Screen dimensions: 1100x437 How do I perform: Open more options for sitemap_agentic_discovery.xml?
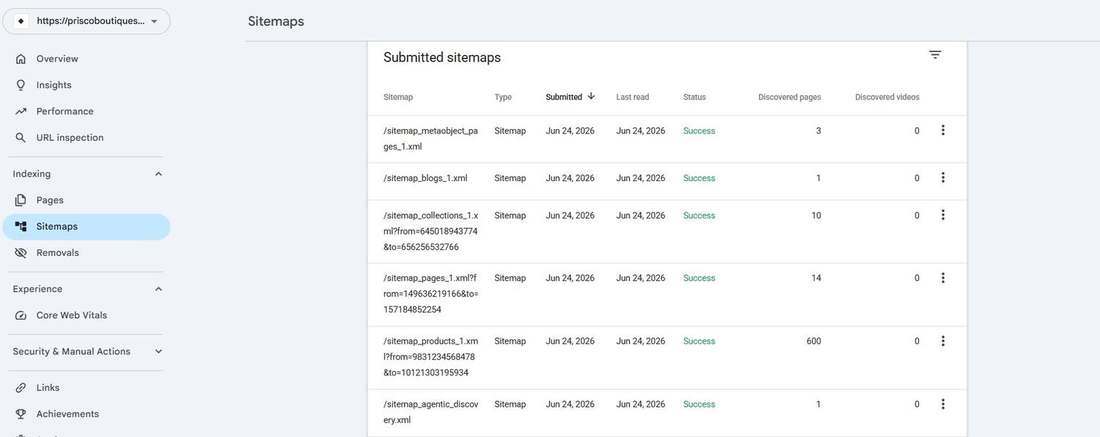click(942, 404)
